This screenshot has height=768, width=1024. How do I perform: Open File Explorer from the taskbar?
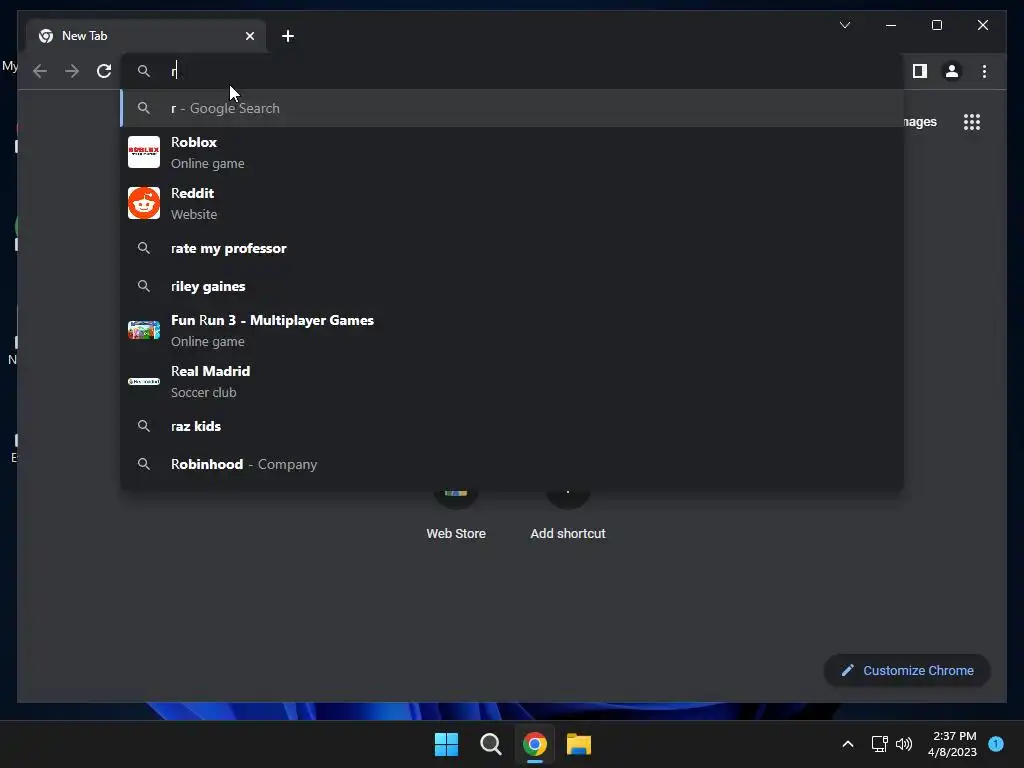pyautogui.click(x=579, y=744)
